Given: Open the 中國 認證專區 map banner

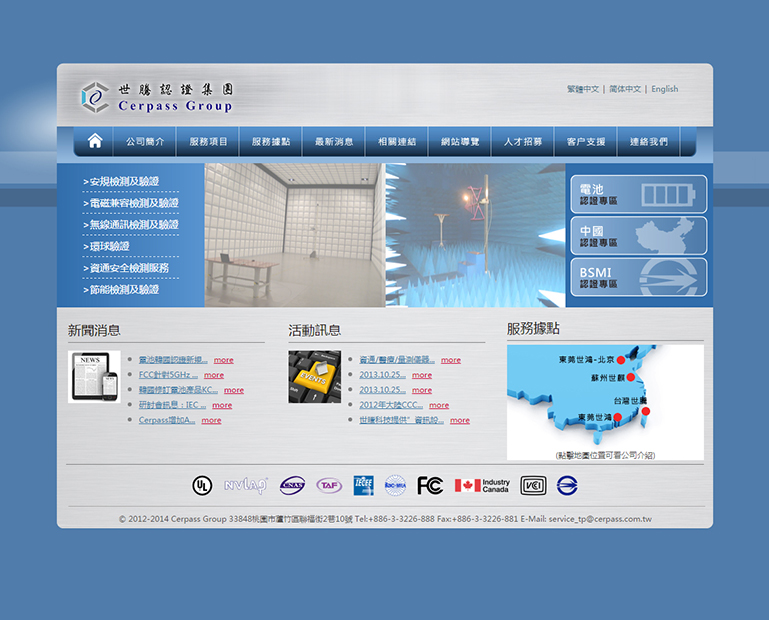Looking at the screenshot, I should coord(639,236).
